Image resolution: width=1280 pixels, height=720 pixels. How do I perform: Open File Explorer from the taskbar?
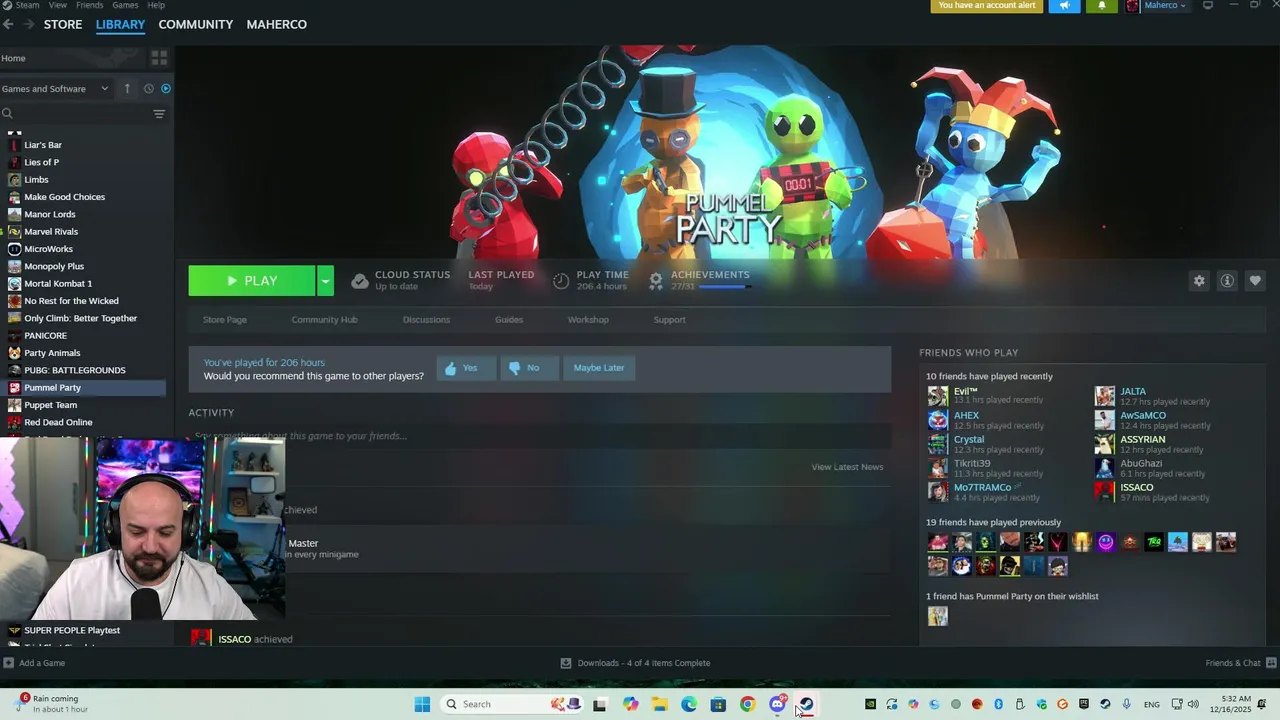click(660, 704)
